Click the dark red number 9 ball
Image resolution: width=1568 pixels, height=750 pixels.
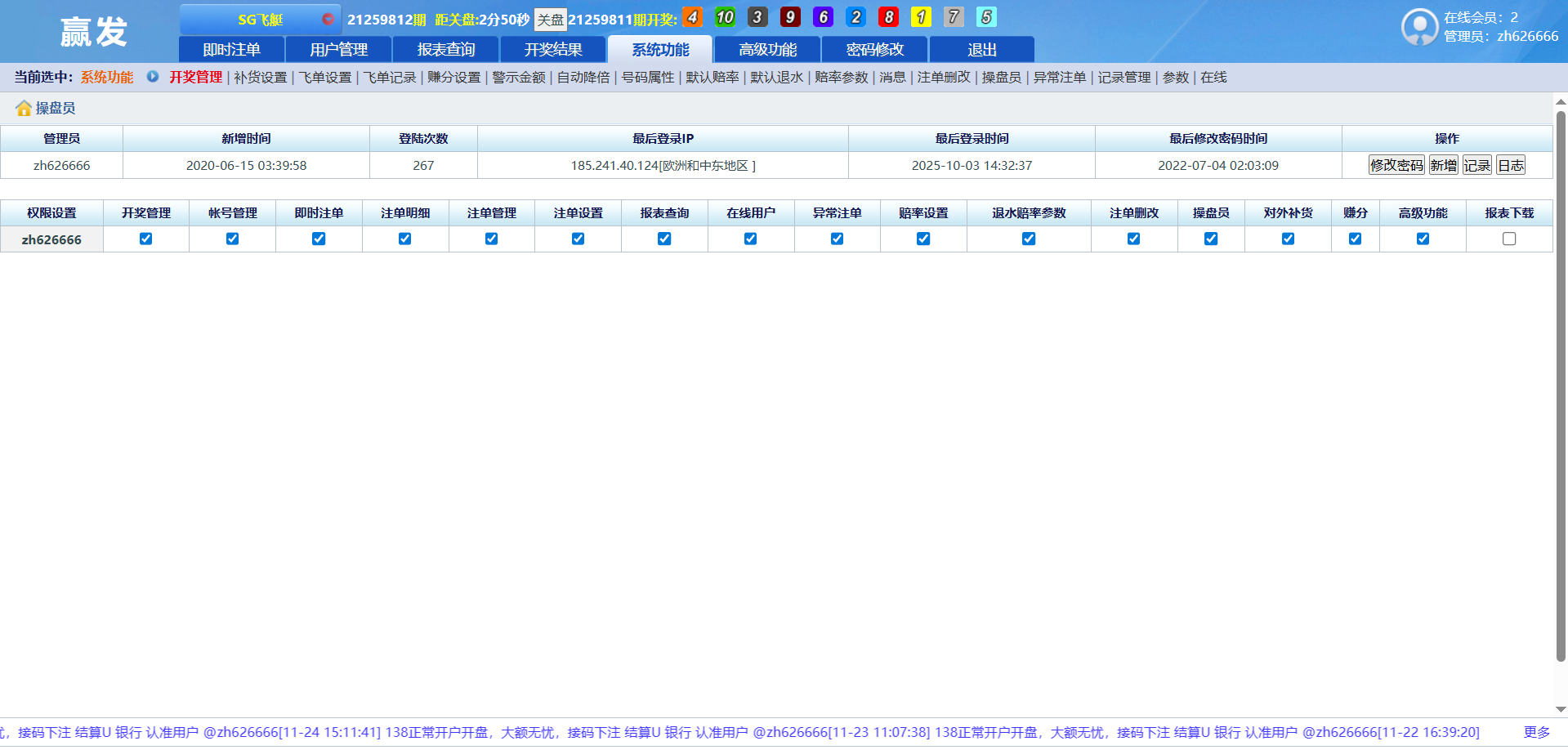[x=790, y=17]
